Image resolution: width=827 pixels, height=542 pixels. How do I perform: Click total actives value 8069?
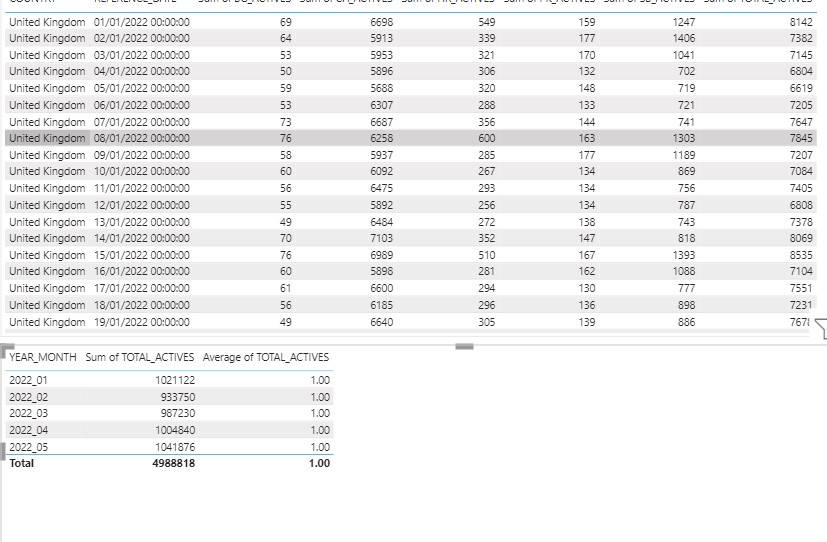click(801, 238)
